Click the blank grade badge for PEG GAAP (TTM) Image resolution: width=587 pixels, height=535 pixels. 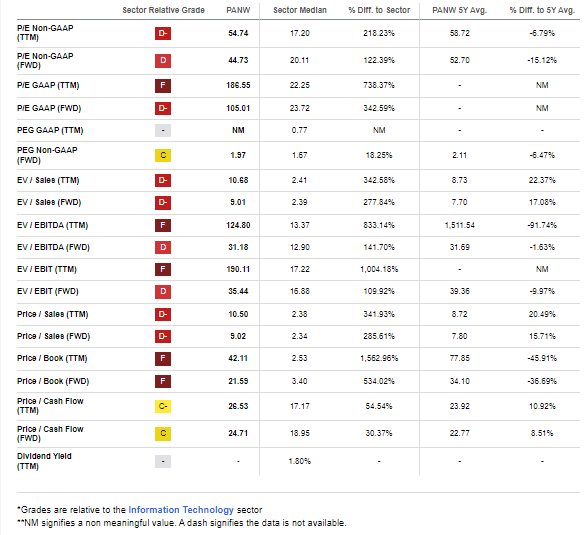[x=163, y=130]
